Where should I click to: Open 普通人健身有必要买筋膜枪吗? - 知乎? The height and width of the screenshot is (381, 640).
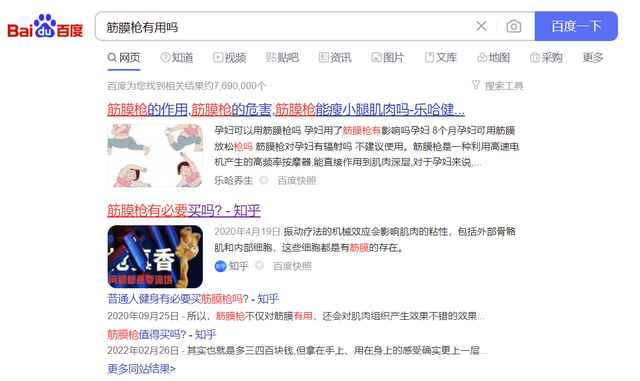(193, 299)
